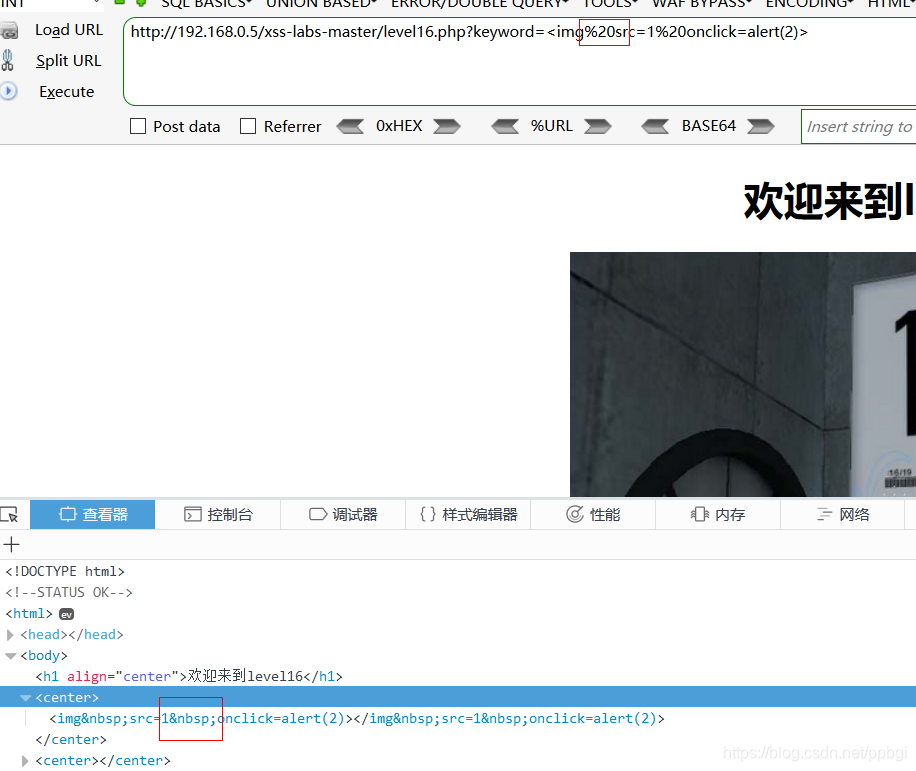Screen dimensions: 916x771
Task: Open the SQL BASICS menu
Action: (206, 4)
